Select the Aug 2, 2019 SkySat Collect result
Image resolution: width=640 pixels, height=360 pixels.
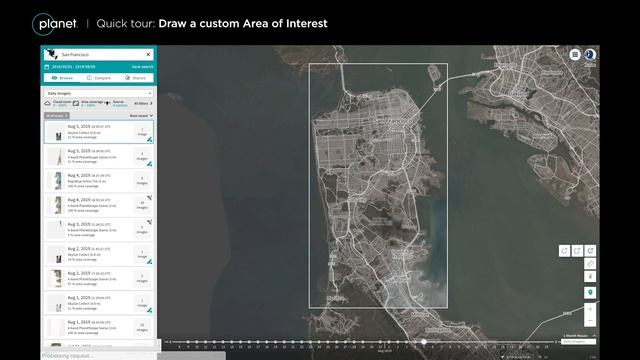99,254
